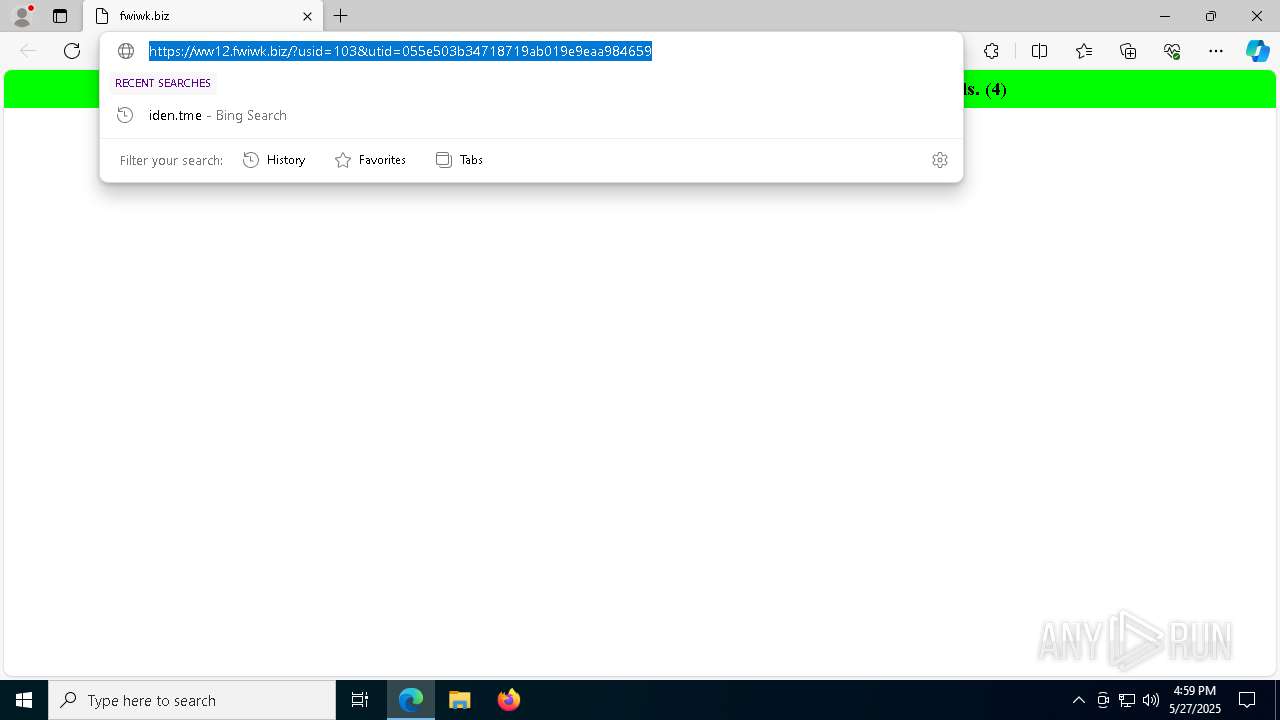Open the Edge profile icon
Image resolution: width=1280 pixels, height=720 pixels.
22,16
